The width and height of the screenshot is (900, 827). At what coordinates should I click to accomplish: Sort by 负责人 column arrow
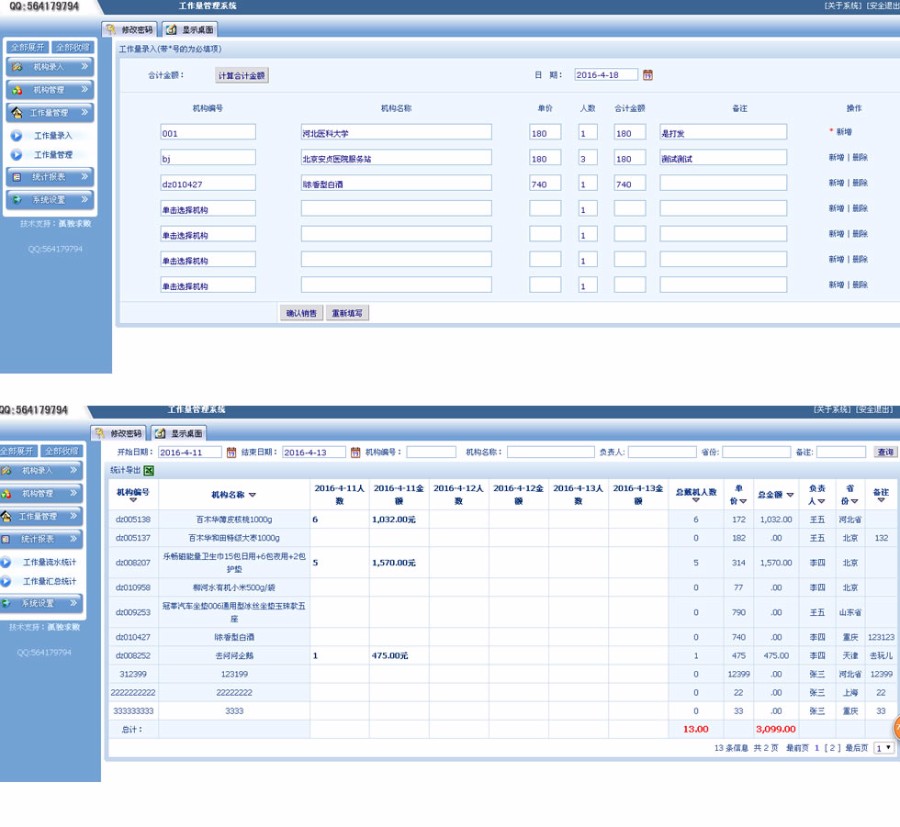(x=821, y=501)
